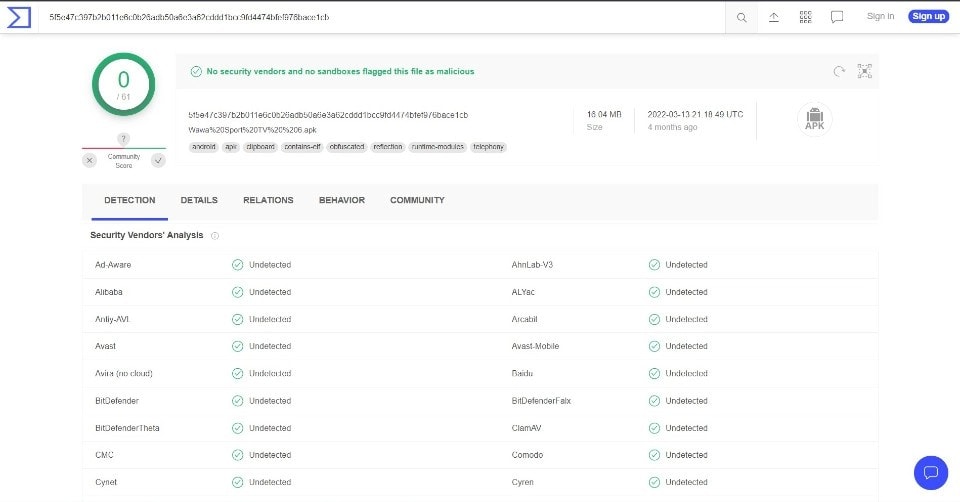Click the Alibaba vendor name
960x502 pixels.
pyautogui.click(x=109, y=292)
